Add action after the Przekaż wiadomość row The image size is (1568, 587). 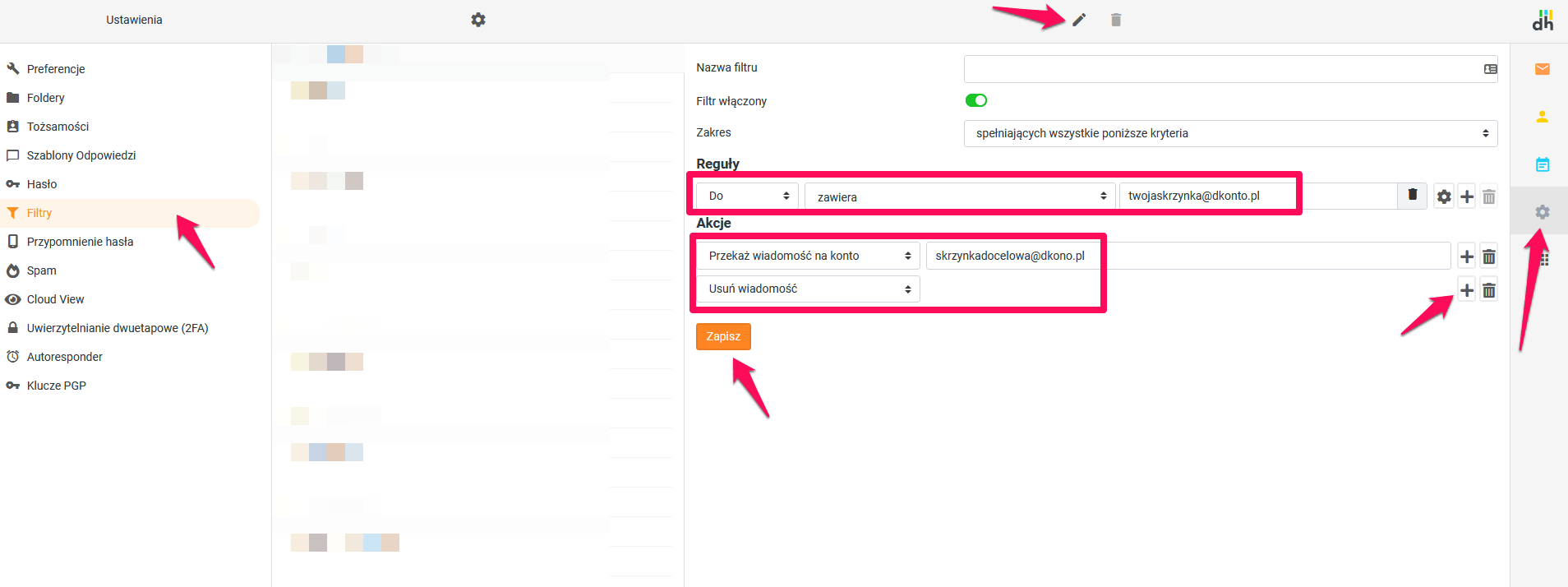(1467, 257)
